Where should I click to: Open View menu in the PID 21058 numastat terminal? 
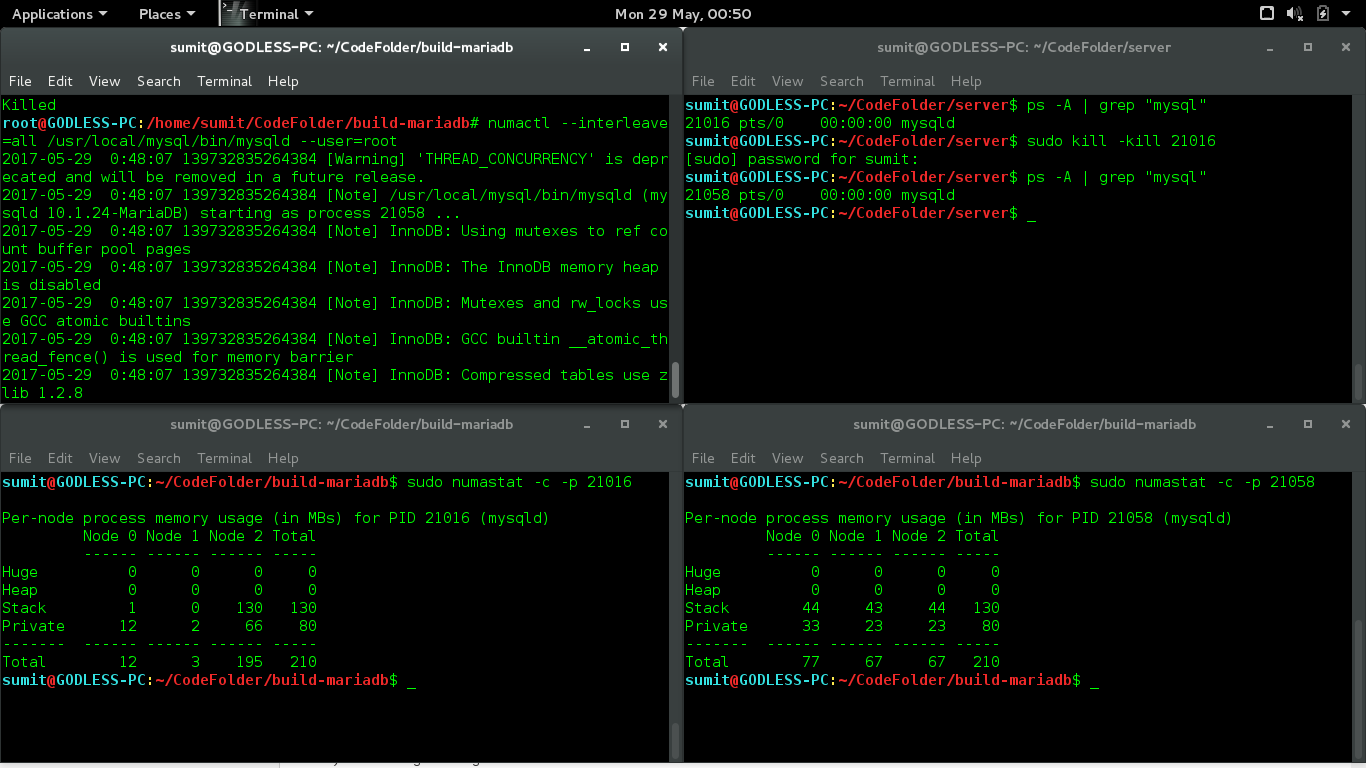[x=787, y=458]
